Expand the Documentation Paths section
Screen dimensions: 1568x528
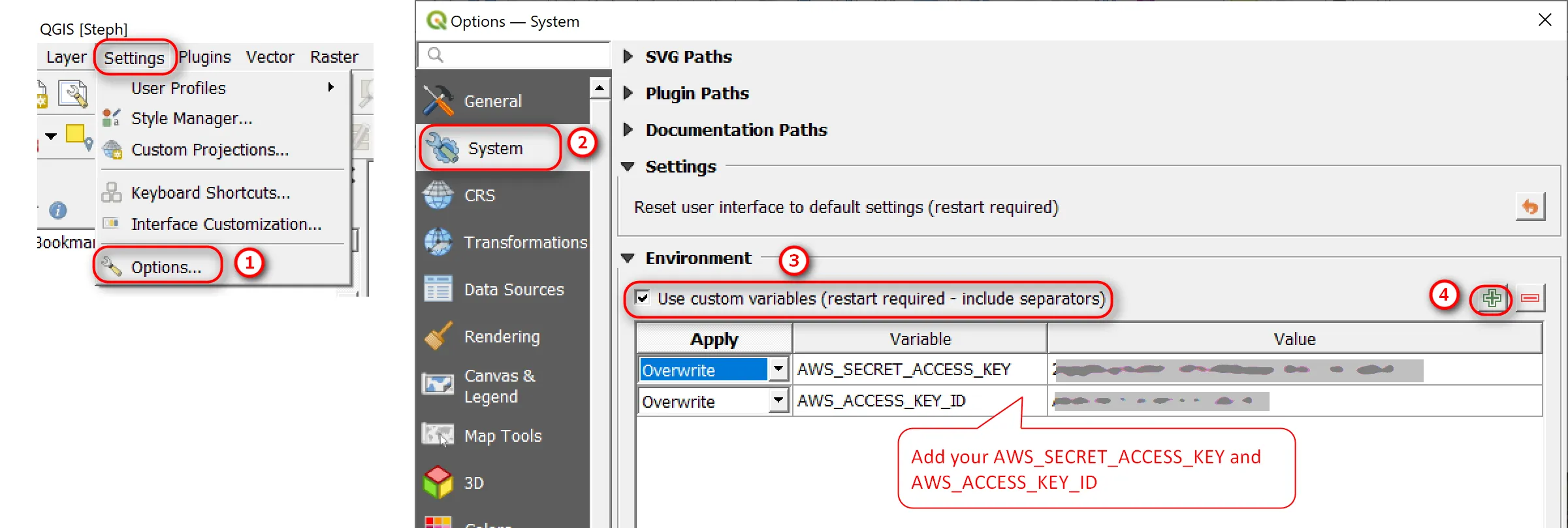point(628,130)
